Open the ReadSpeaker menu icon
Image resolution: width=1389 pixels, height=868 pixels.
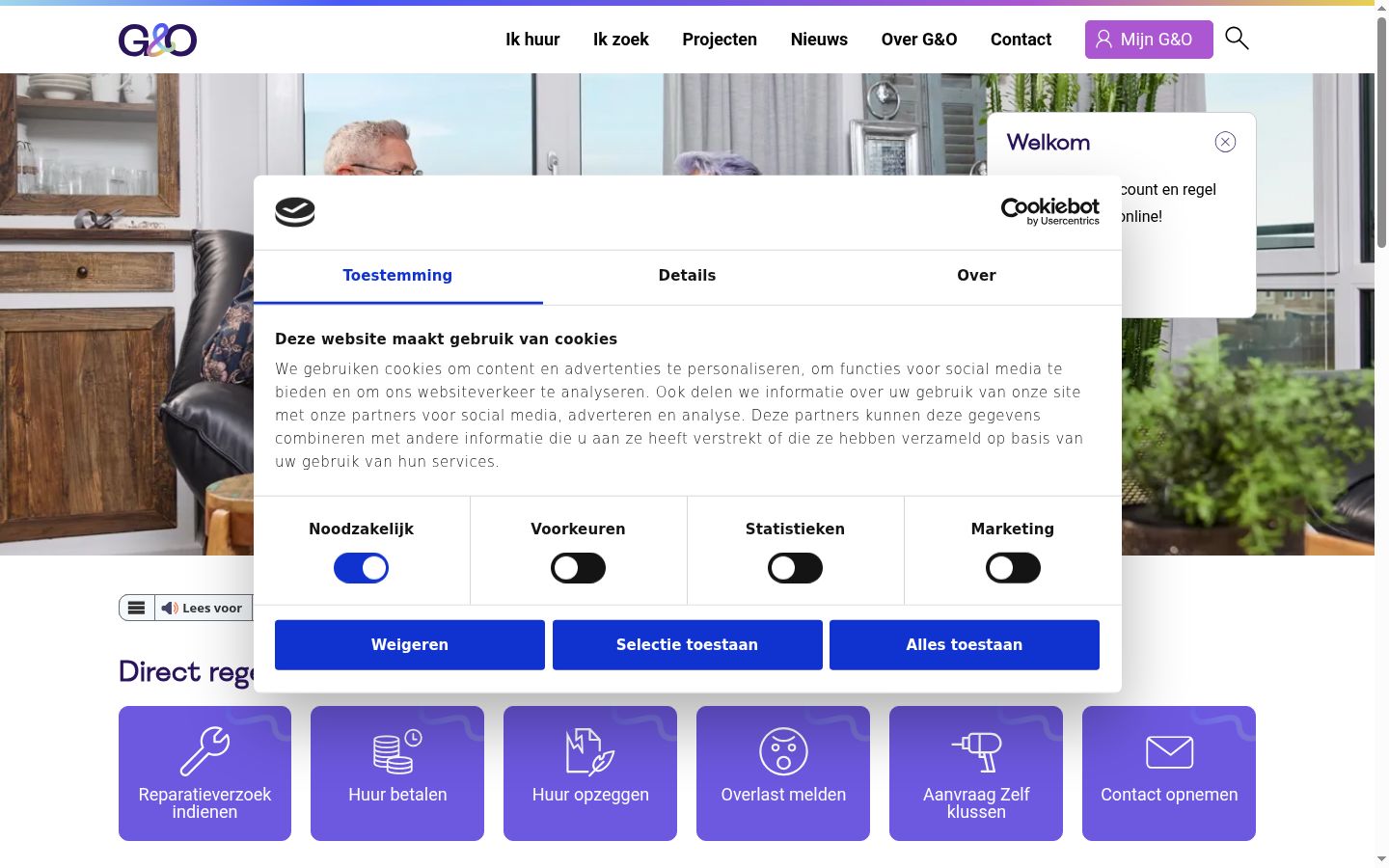point(137,608)
